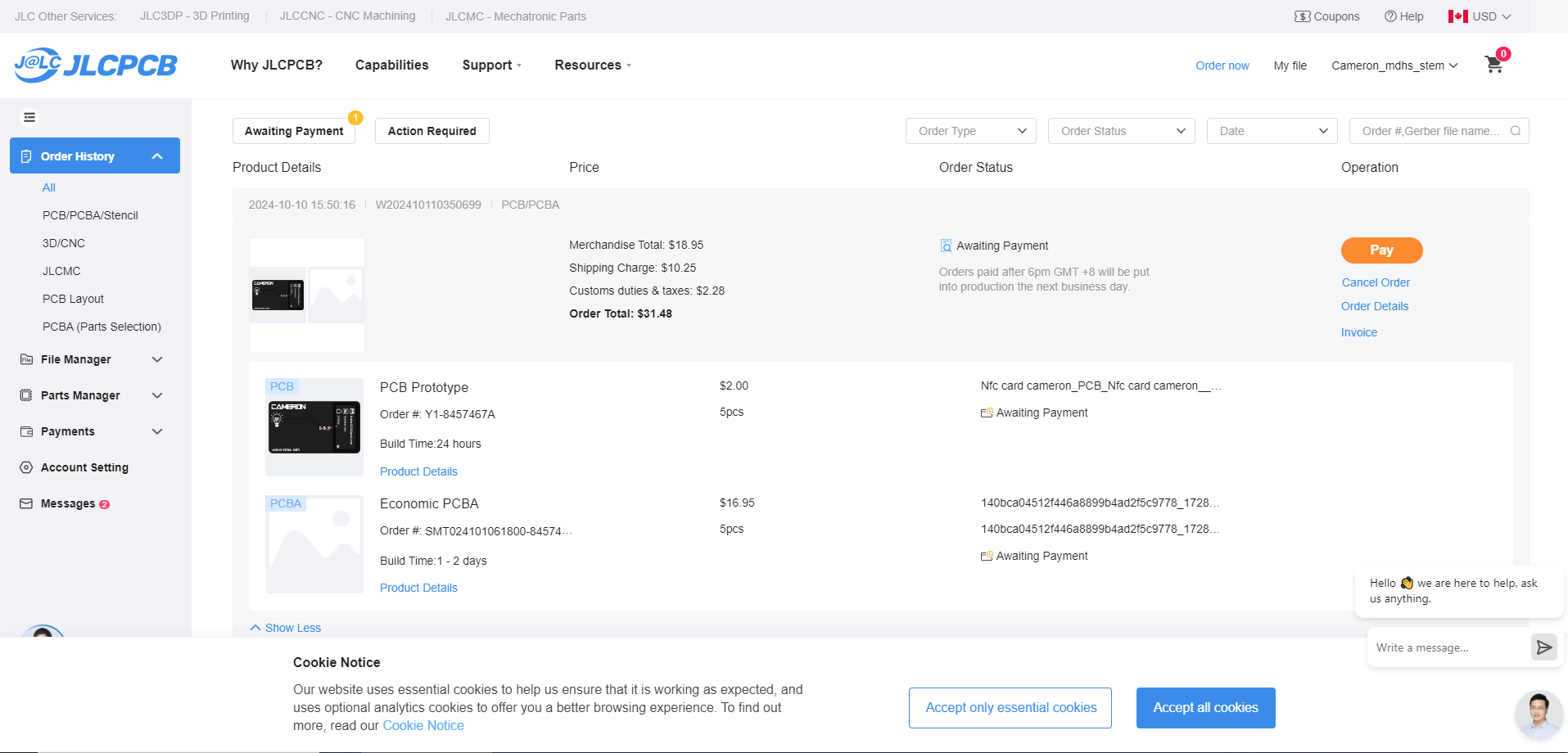Focus the Write a message chat field

1449,647
